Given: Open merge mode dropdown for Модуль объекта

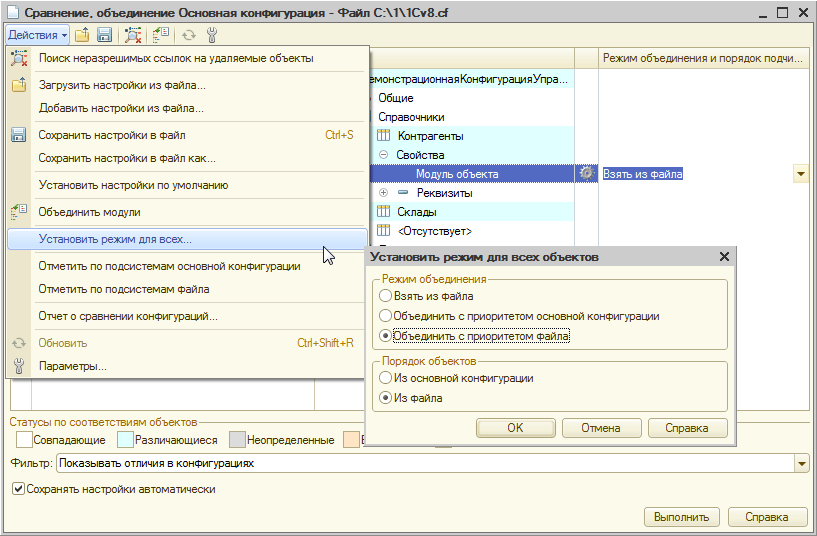Looking at the screenshot, I should pyautogui.click(x=801, y=174).
